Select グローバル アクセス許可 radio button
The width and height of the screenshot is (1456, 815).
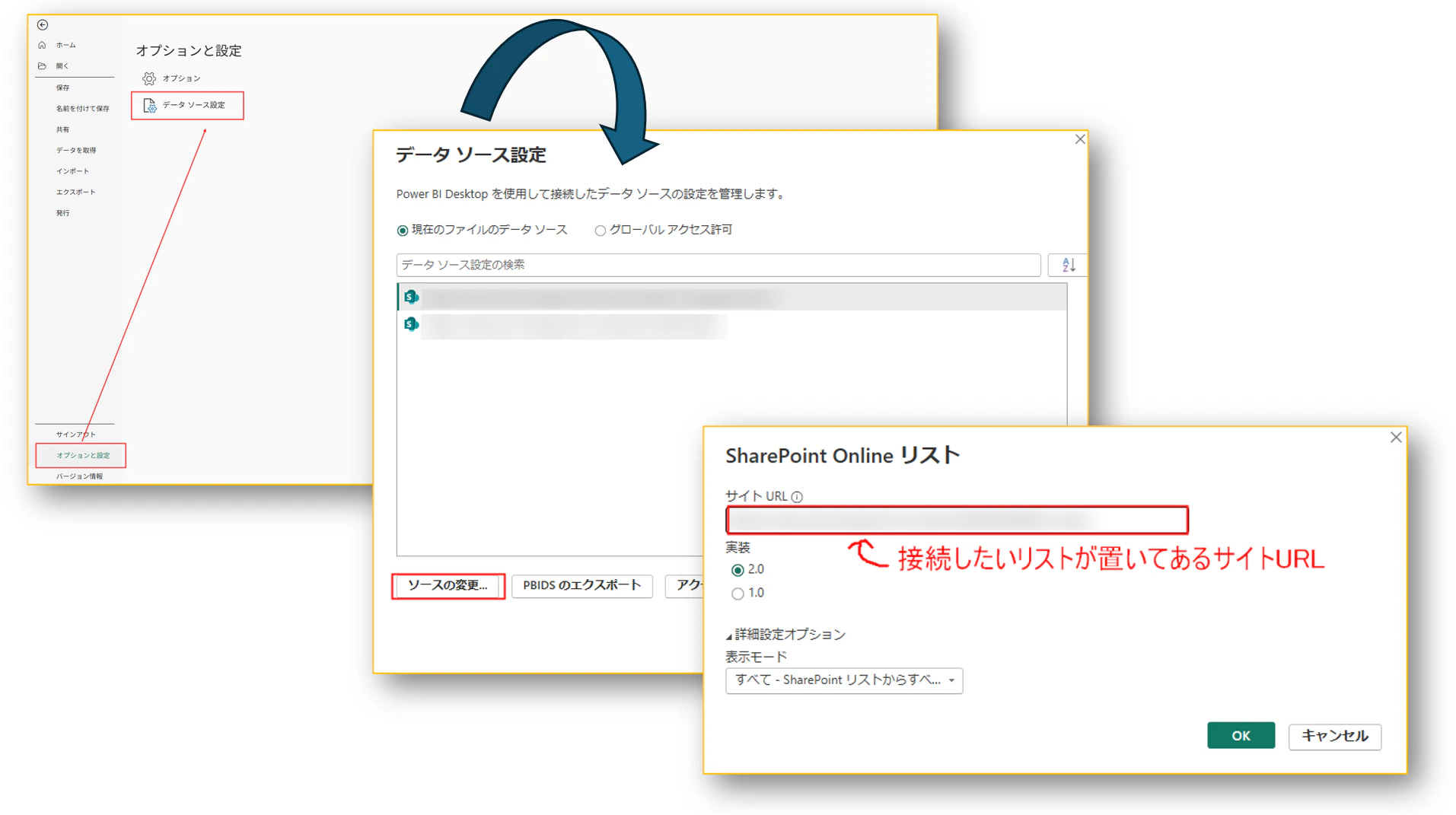click(601, 231)
